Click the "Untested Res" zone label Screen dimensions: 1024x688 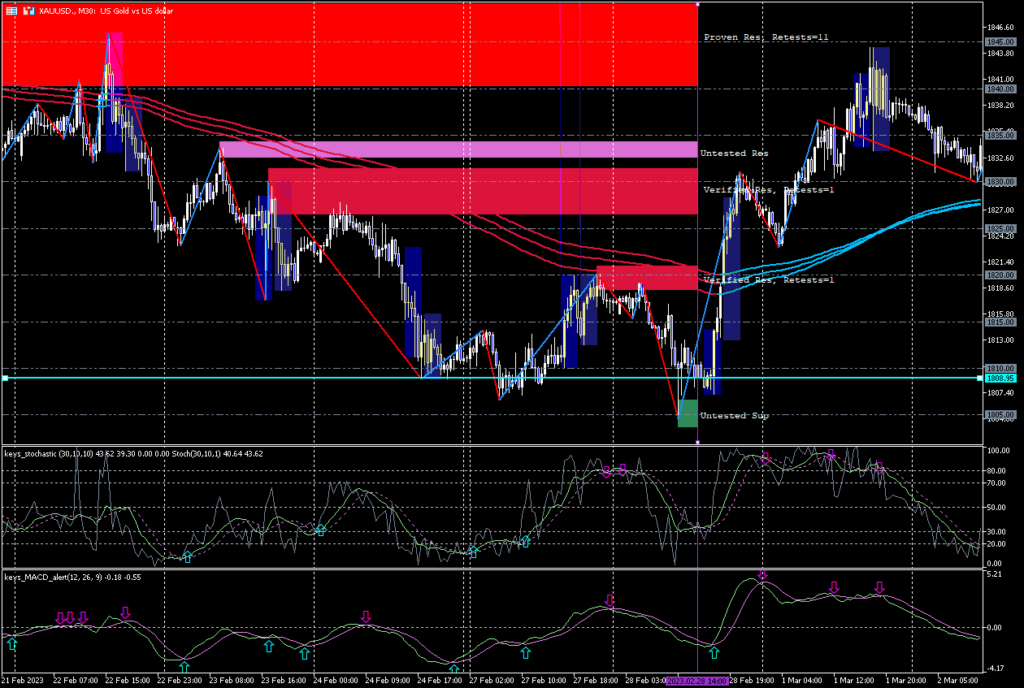point(734,153)
